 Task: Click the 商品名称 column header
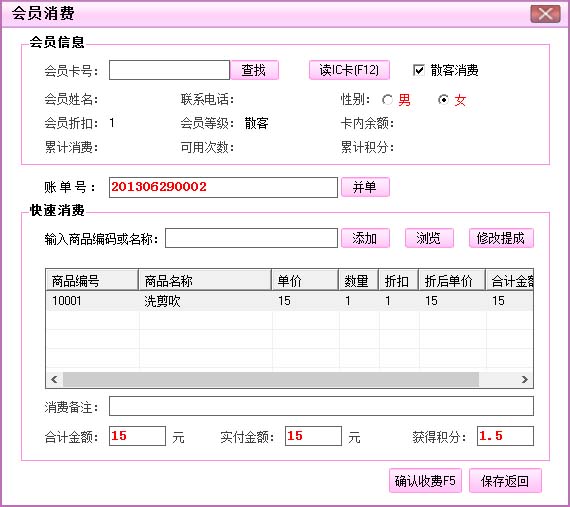pyautogui.click(x=205, y=280)
